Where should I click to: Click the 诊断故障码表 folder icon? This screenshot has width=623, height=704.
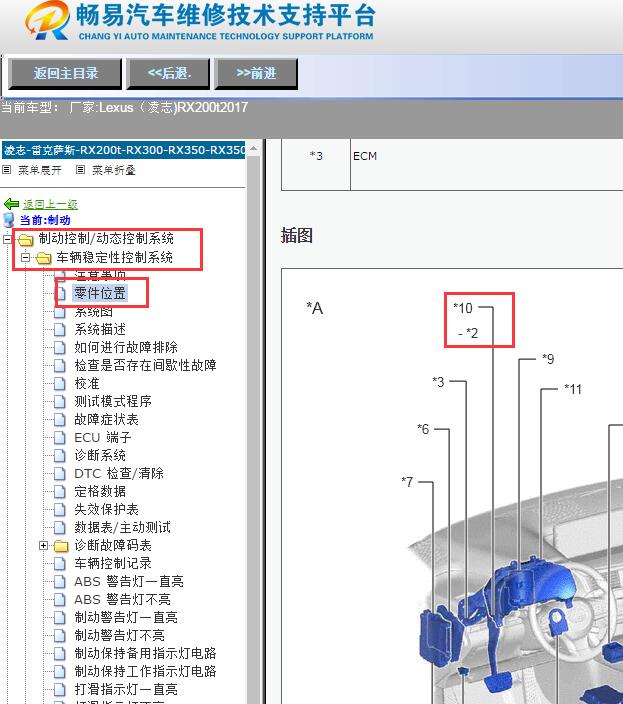61,546
